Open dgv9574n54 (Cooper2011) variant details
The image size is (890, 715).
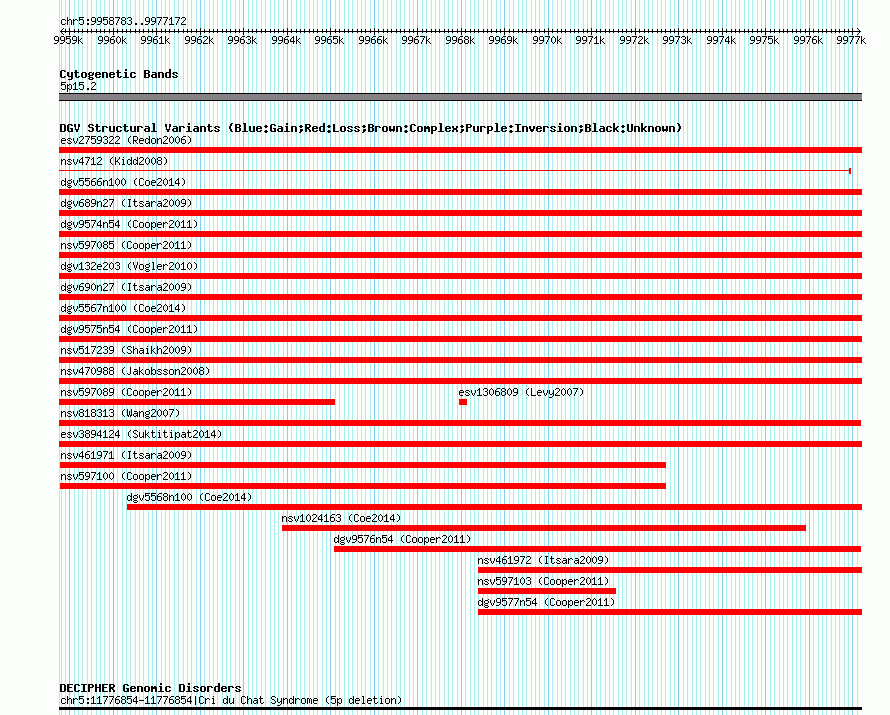point(129,224)
